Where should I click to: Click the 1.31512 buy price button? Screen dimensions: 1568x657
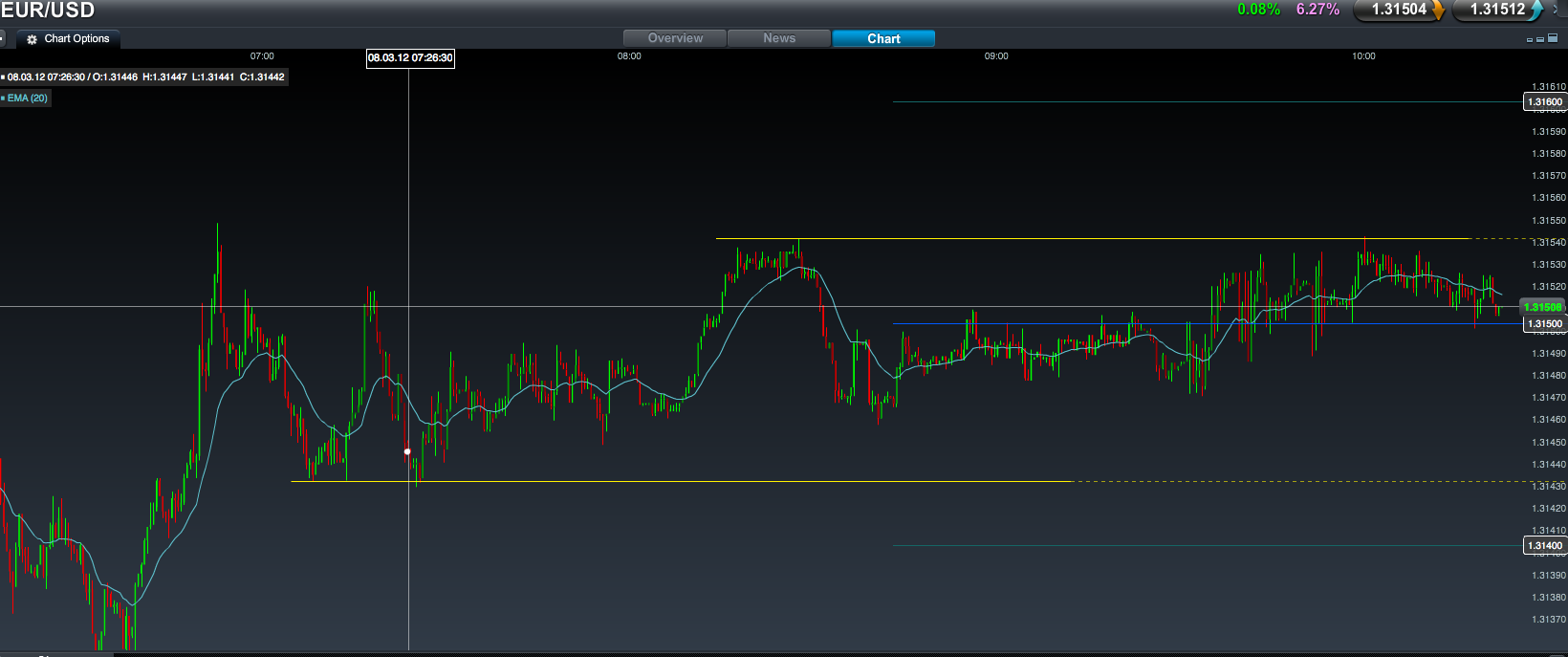pos(1496,10)
